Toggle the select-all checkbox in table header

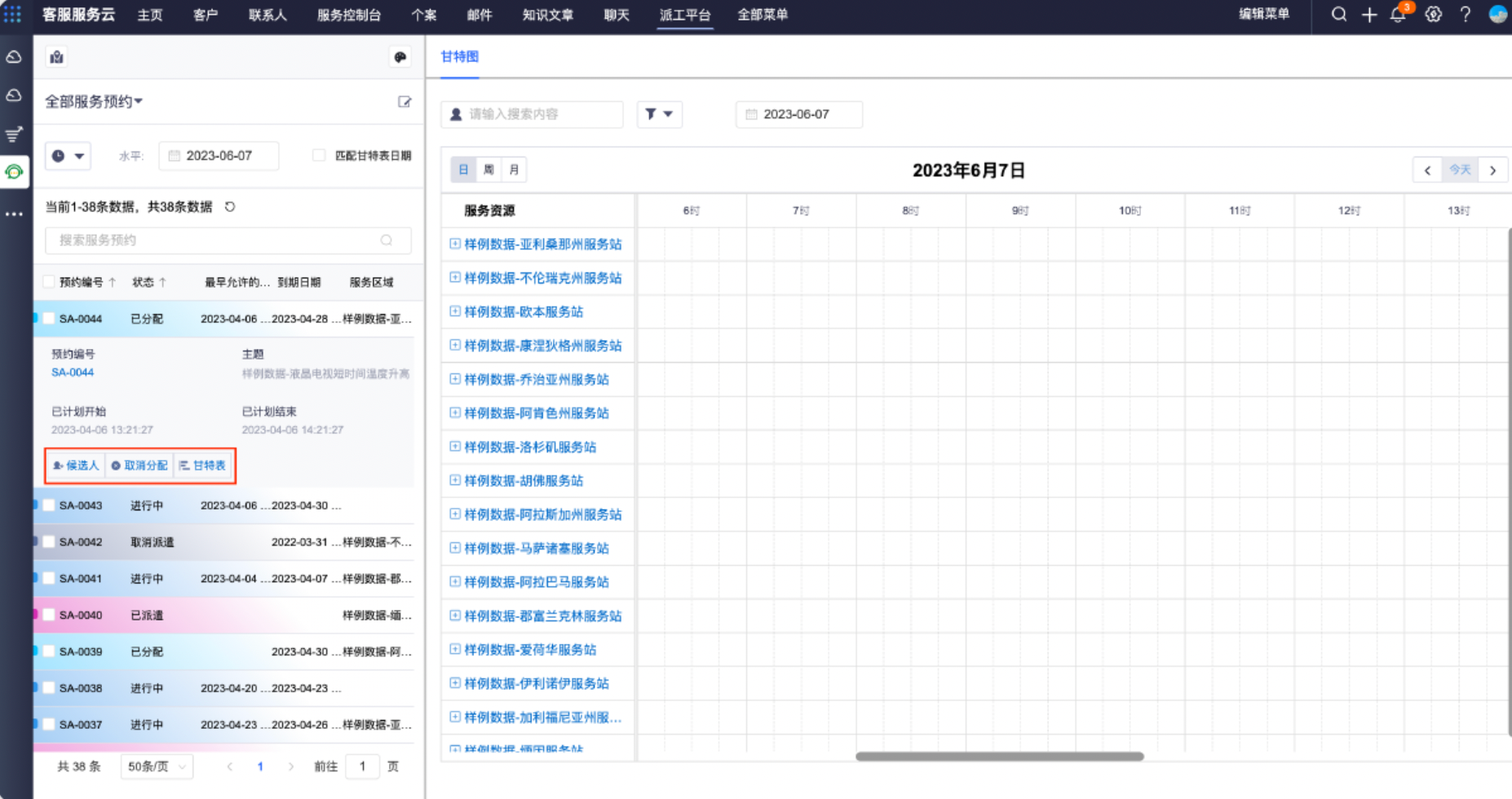(x=49, y=282)
